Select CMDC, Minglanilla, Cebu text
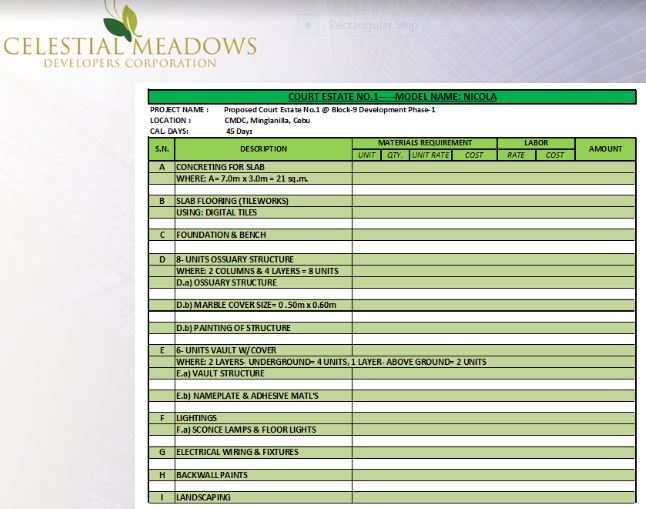Image resolution: width=646 pixels, height=509 pixels. click(x=267, y=120)
